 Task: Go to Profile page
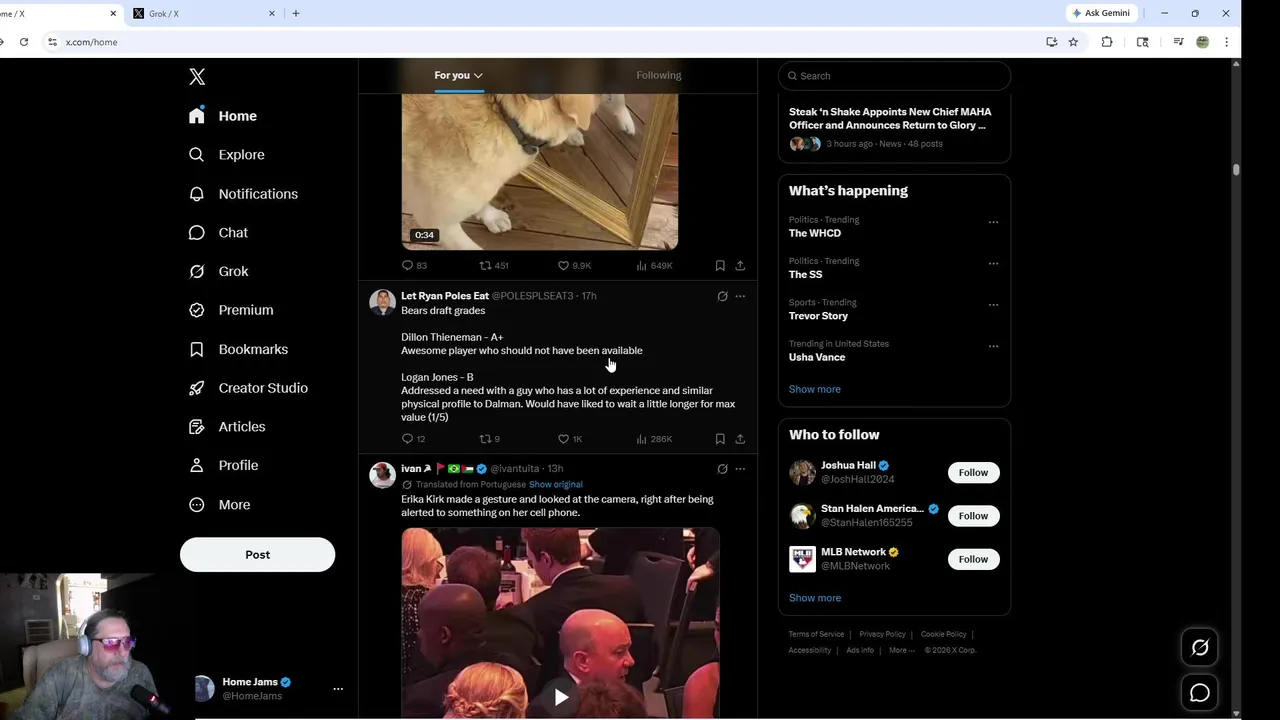click(223, 466)
